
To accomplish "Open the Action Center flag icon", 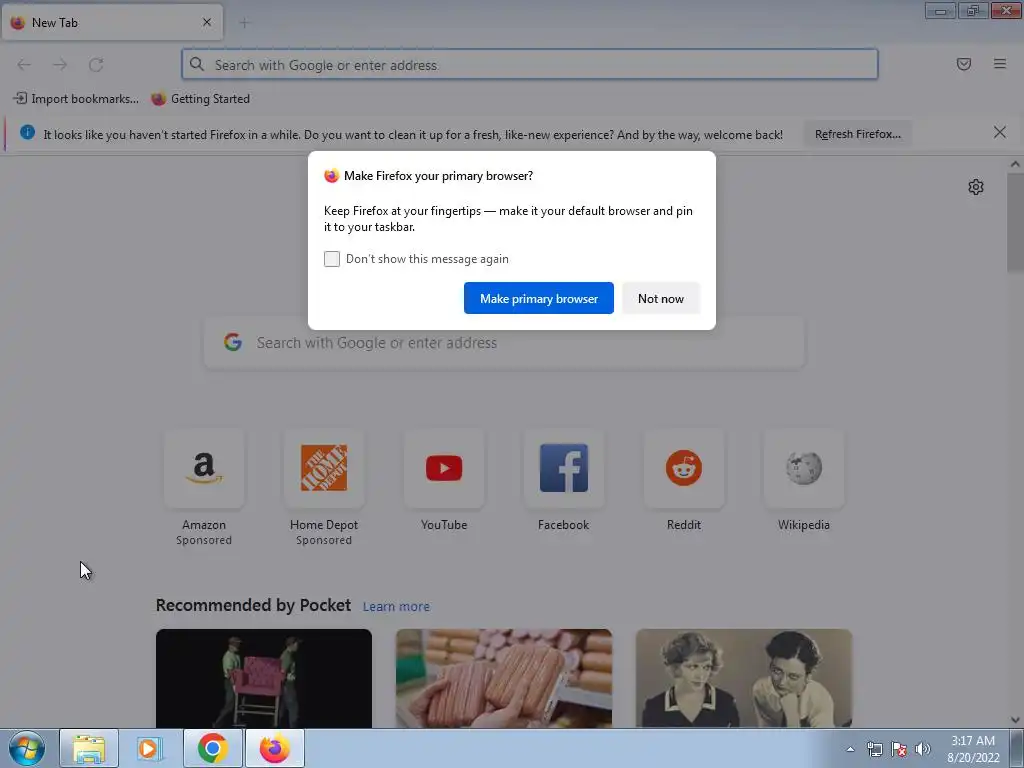I will (x=899, y=750).
